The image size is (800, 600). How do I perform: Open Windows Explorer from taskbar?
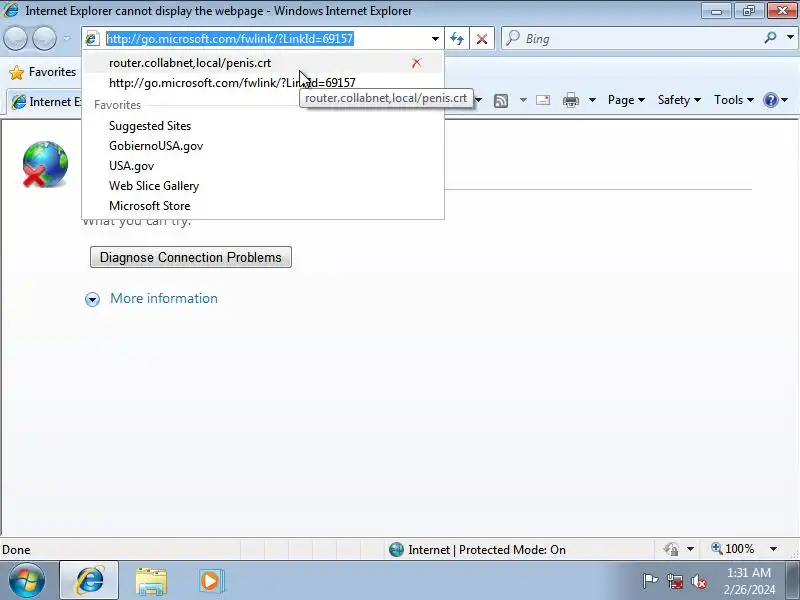151,581
